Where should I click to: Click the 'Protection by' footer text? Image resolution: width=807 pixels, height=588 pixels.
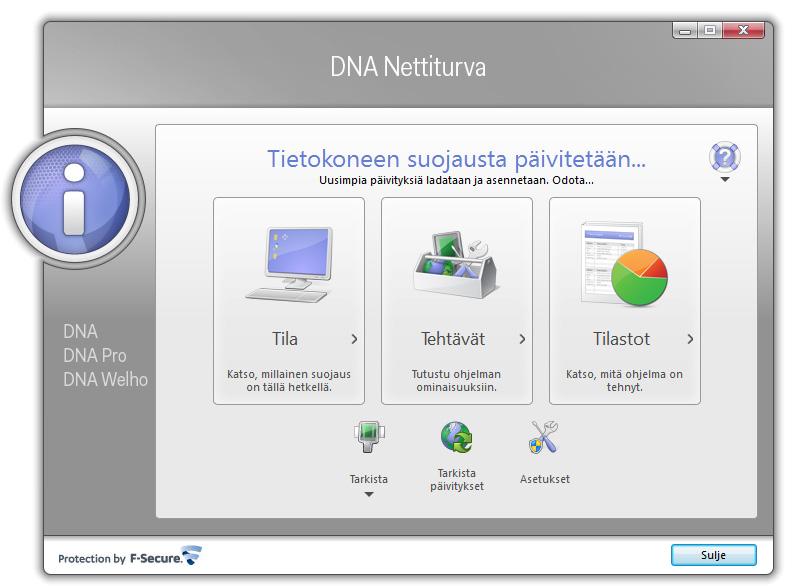click(92, 559)
